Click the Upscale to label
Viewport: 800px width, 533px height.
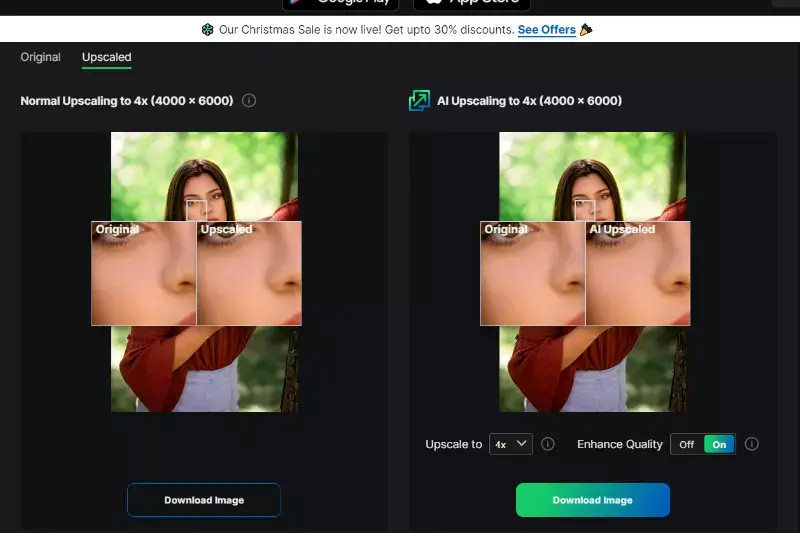454,444
